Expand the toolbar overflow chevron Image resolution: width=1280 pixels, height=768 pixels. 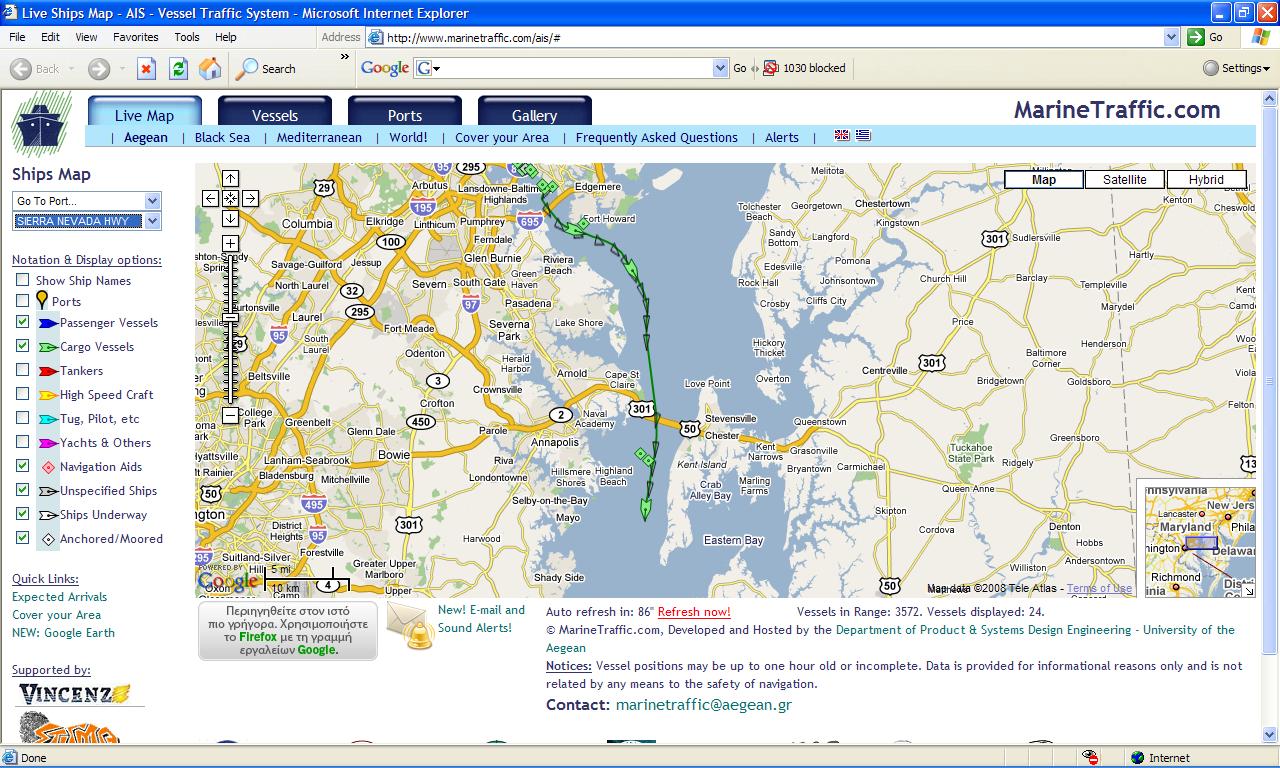(347, 56)
